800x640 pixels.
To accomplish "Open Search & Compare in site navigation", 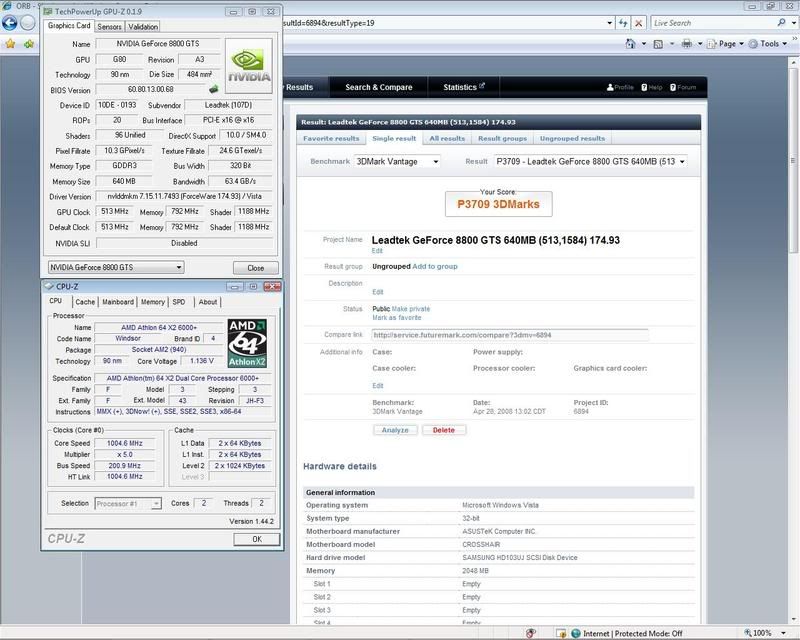I will (x=379, y=87).
